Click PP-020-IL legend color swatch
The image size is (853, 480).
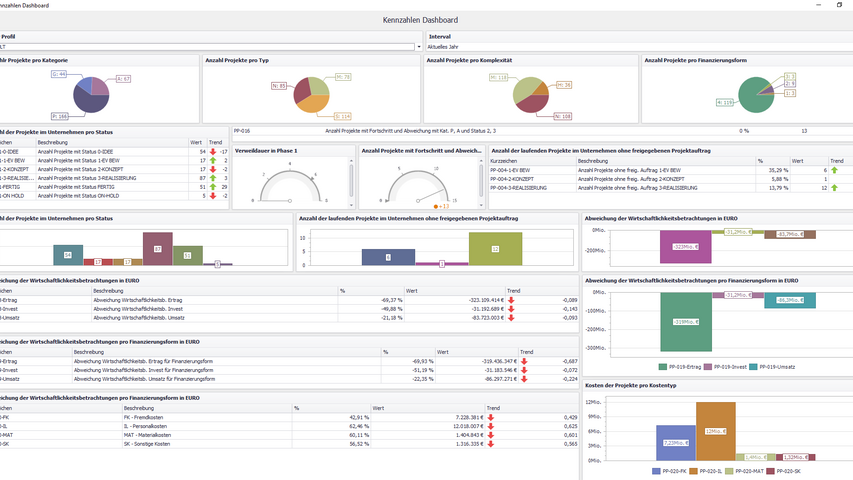(694, 470)
